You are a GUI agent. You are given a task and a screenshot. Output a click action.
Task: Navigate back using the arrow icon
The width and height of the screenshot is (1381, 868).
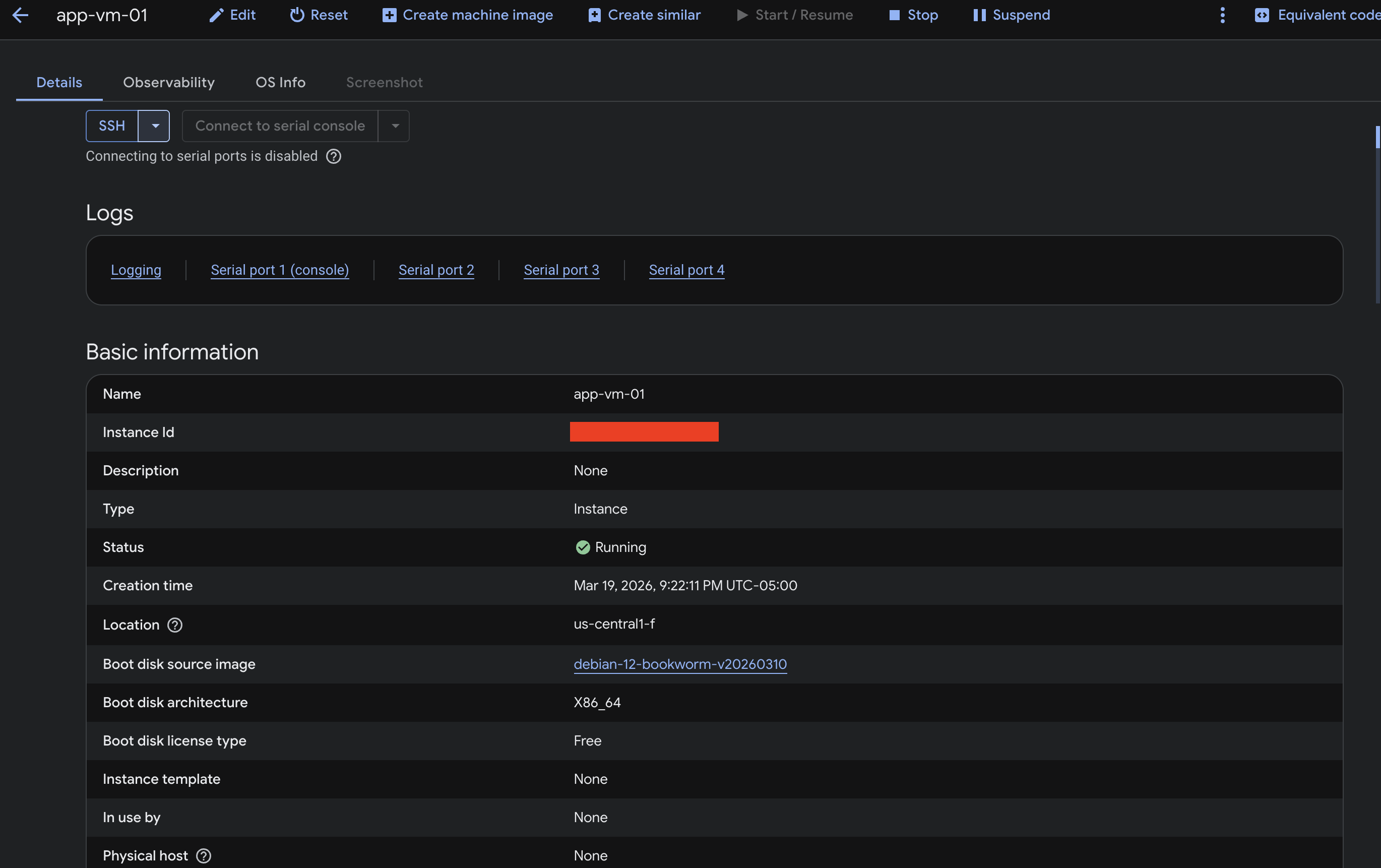(x=21, y=16)
